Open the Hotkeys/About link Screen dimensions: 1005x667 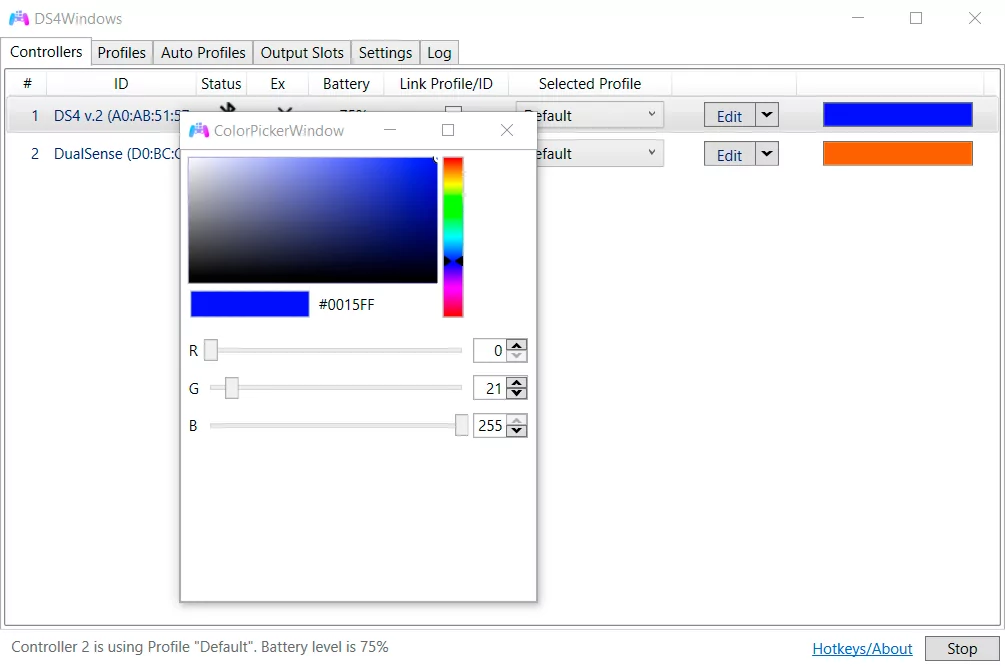(x=862, y=648)
